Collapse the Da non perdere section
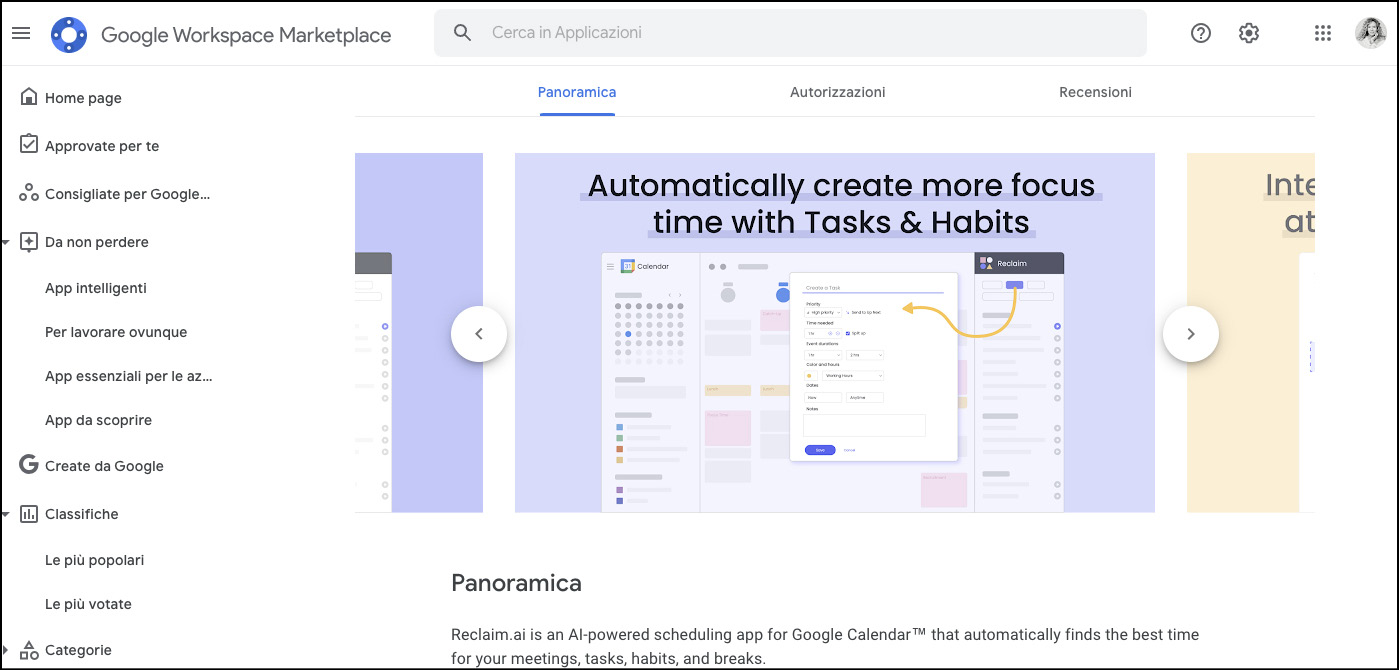Screen dimensions: 1399x670 pos(6,242)
